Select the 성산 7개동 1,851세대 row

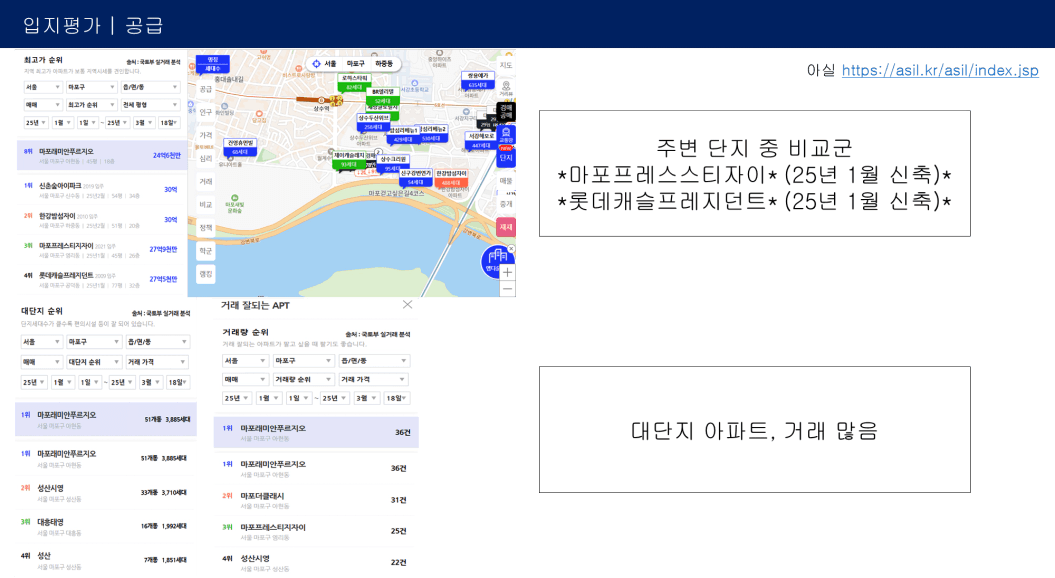[105, 560]
